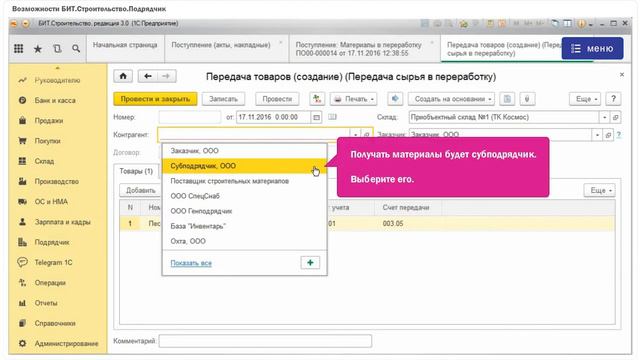This screenshot has width=640, height=360.
Task: Choose Охта, ООО from list
Action: coord(244,241)
